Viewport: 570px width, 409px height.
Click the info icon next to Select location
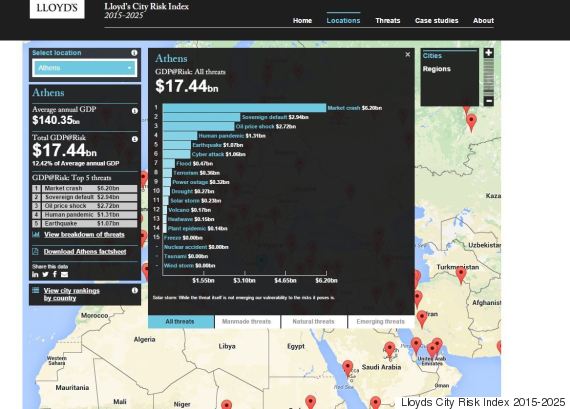tap(134, 53)
